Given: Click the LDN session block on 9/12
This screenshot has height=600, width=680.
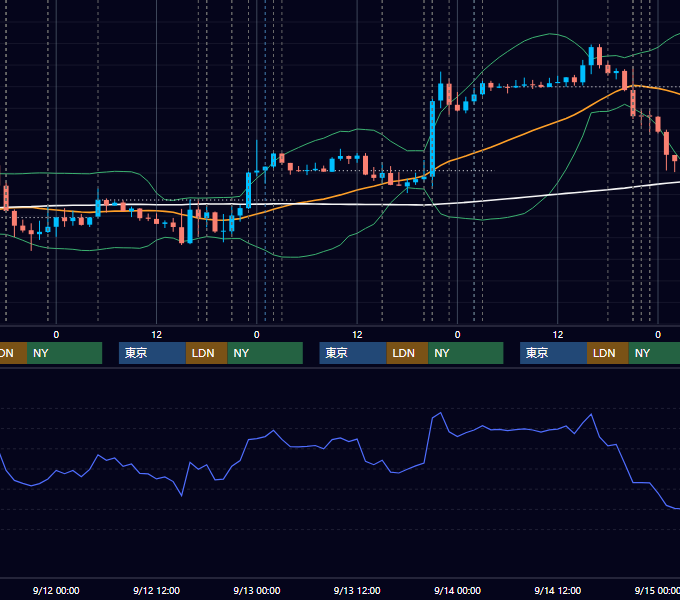Looking at the screenshot, I should coord(206,353).
